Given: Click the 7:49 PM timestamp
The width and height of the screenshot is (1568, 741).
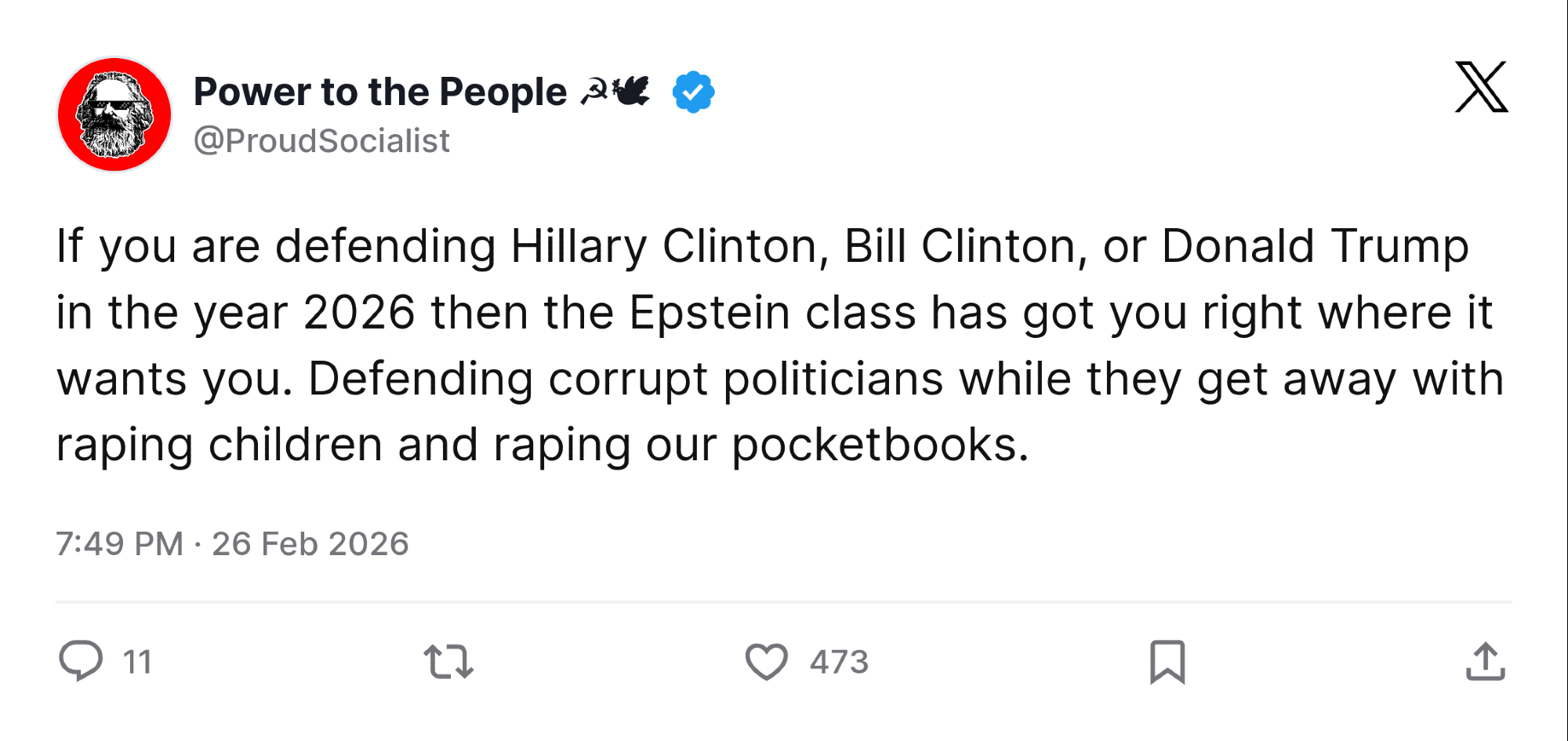Looking at the screenshot, I should [x=119, y=543].
